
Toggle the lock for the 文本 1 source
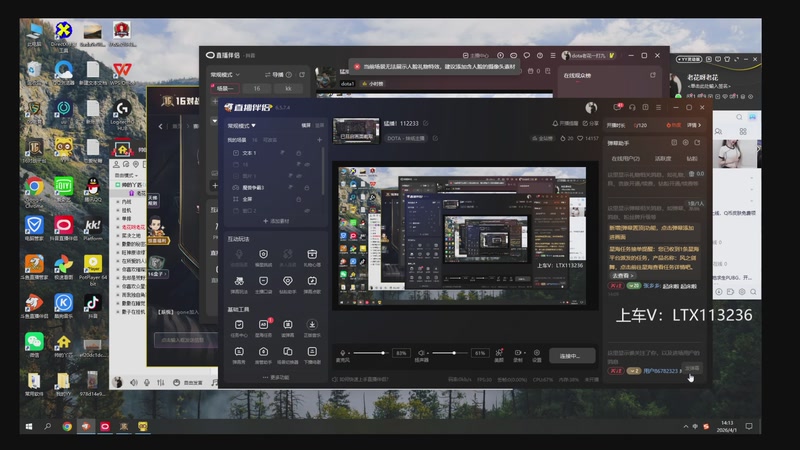click(298, 153)
